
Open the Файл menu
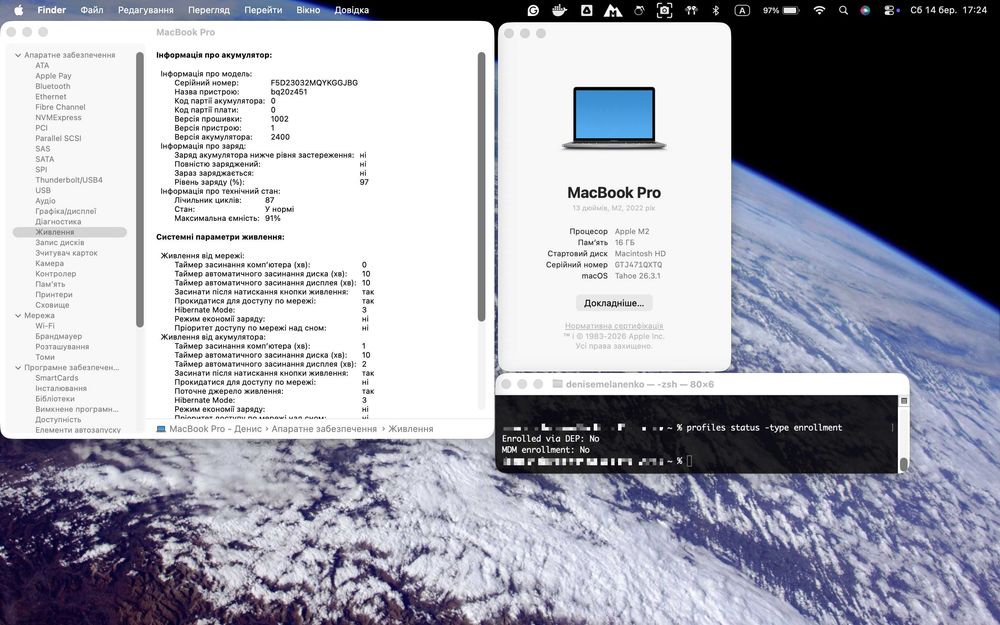[92, 10]
